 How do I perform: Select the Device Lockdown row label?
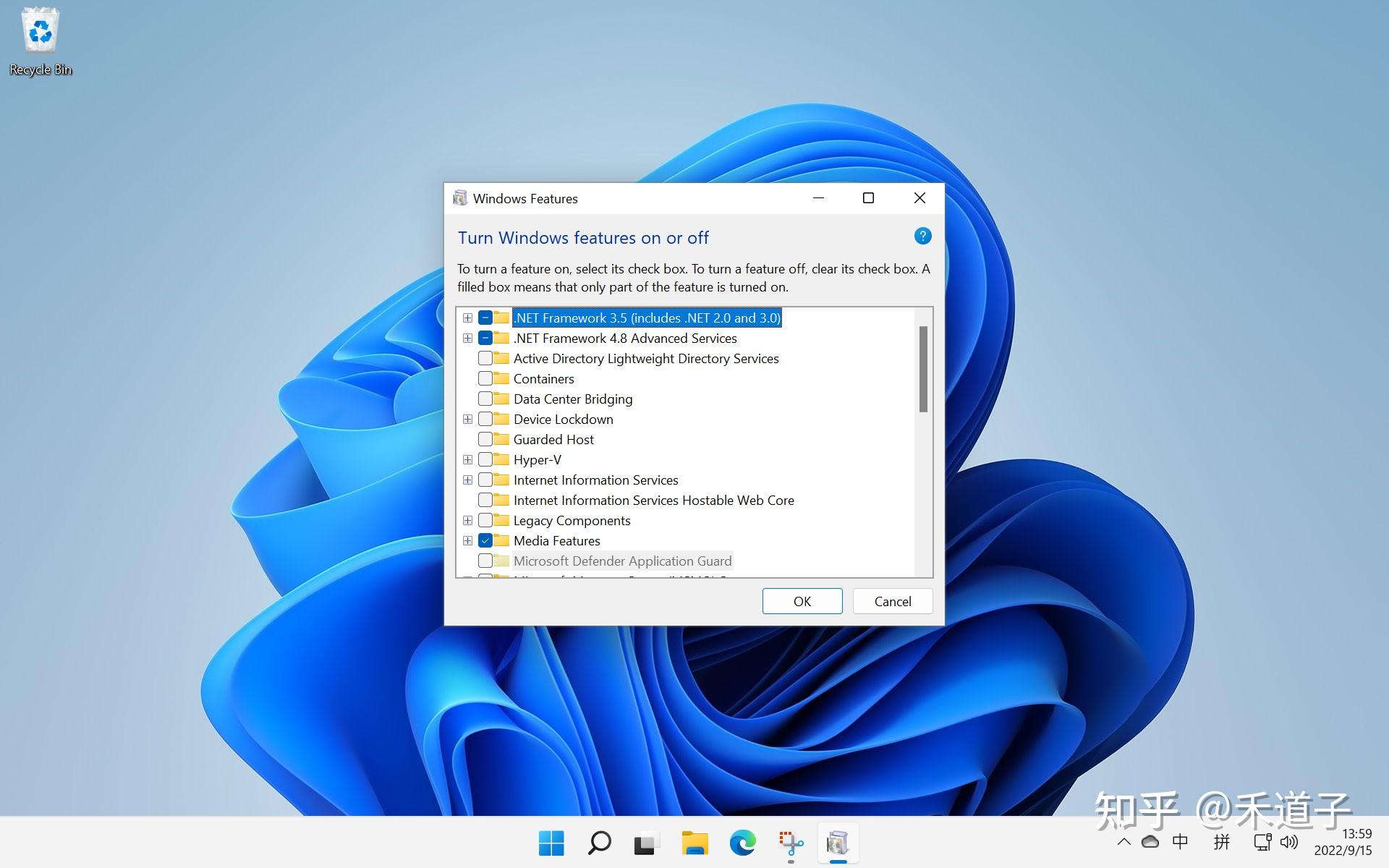click(564, 419)
